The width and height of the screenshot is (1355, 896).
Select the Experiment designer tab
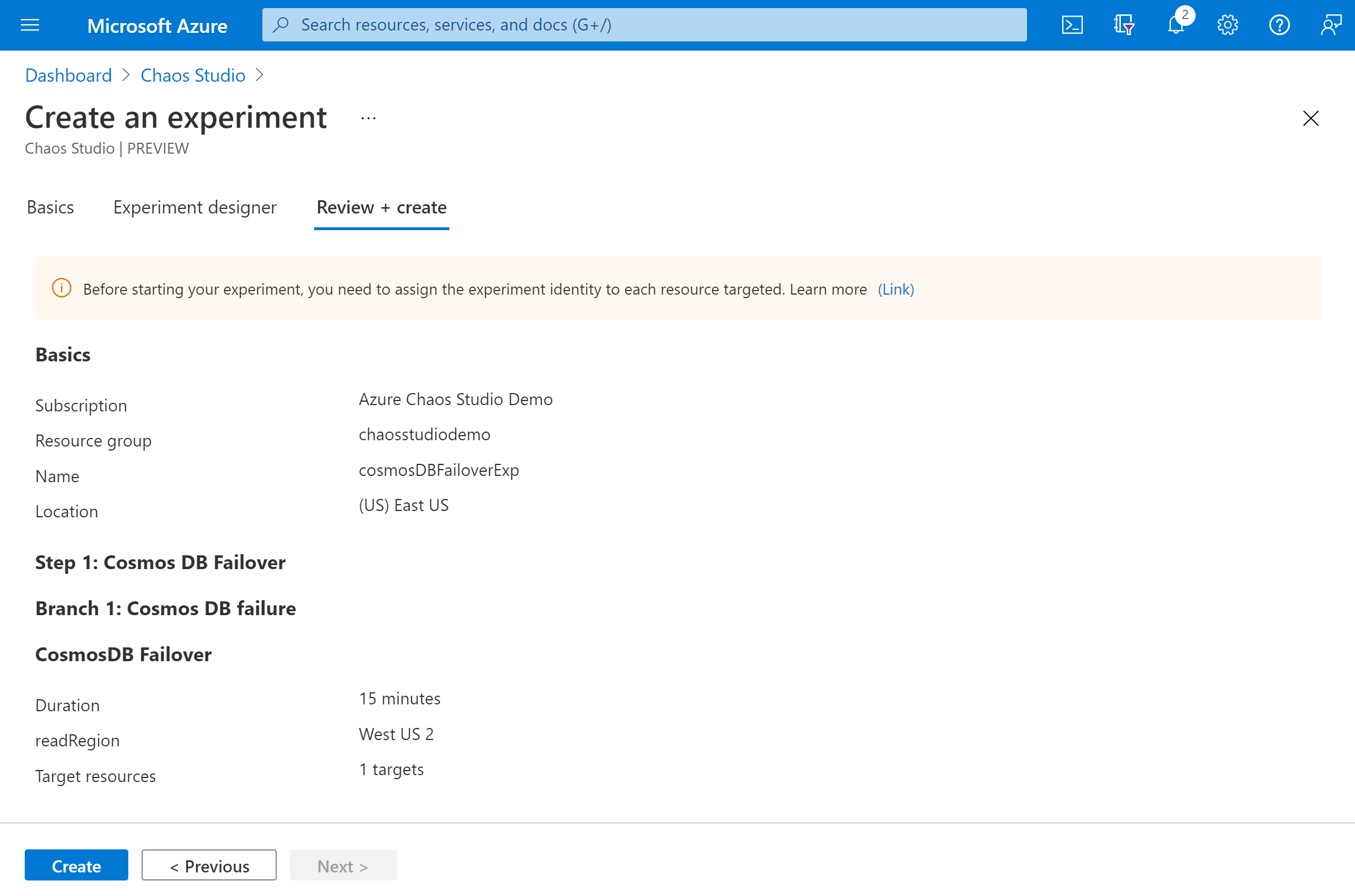point(195,207)
